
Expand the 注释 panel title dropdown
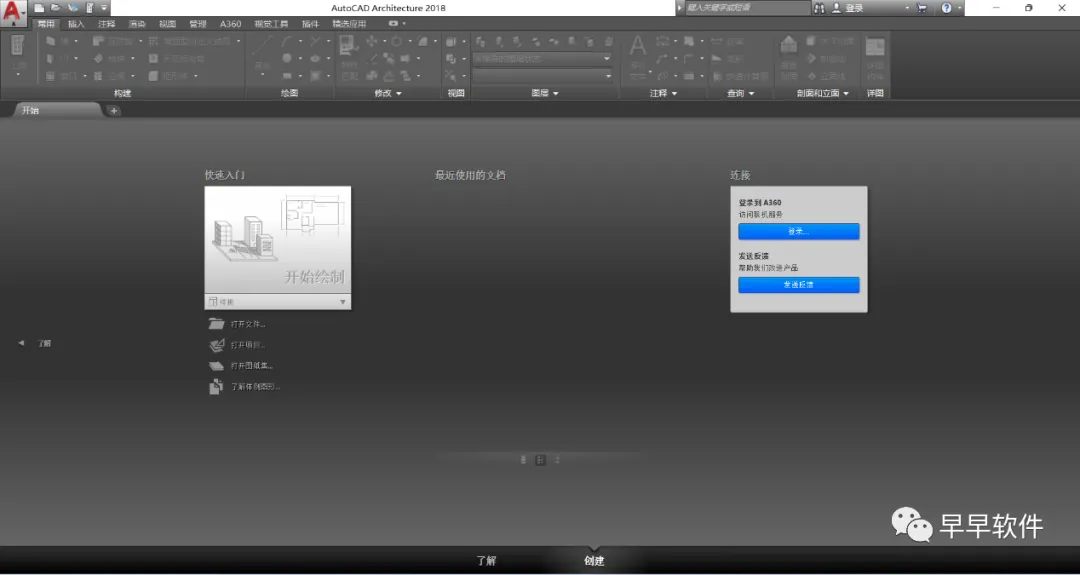click(663, 93)
